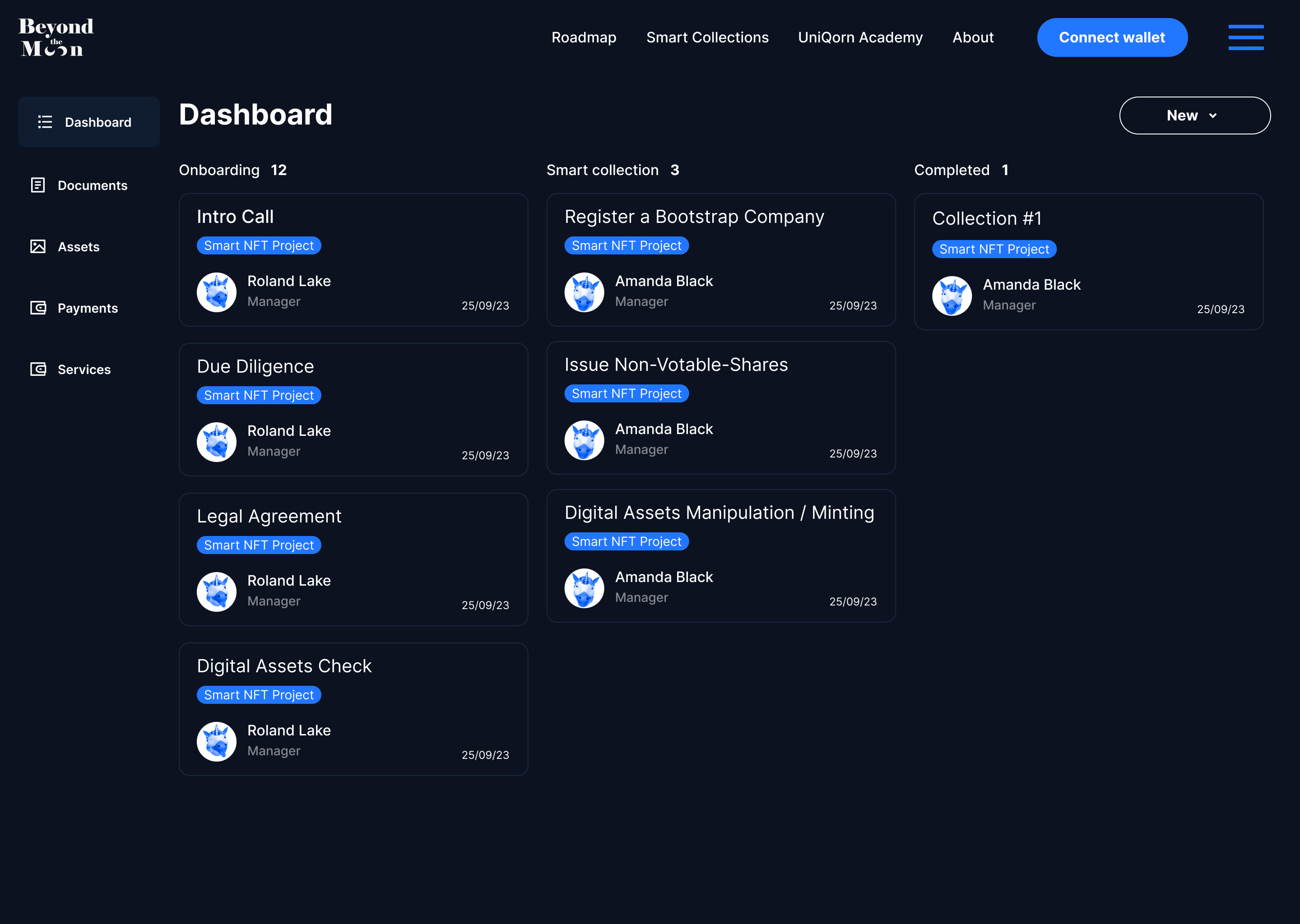This screenshot has width=1300, height=924.
Task: Click Smart NFT Project tag on Digital Assets Manipulation
Action: click(x=627, y=541)
